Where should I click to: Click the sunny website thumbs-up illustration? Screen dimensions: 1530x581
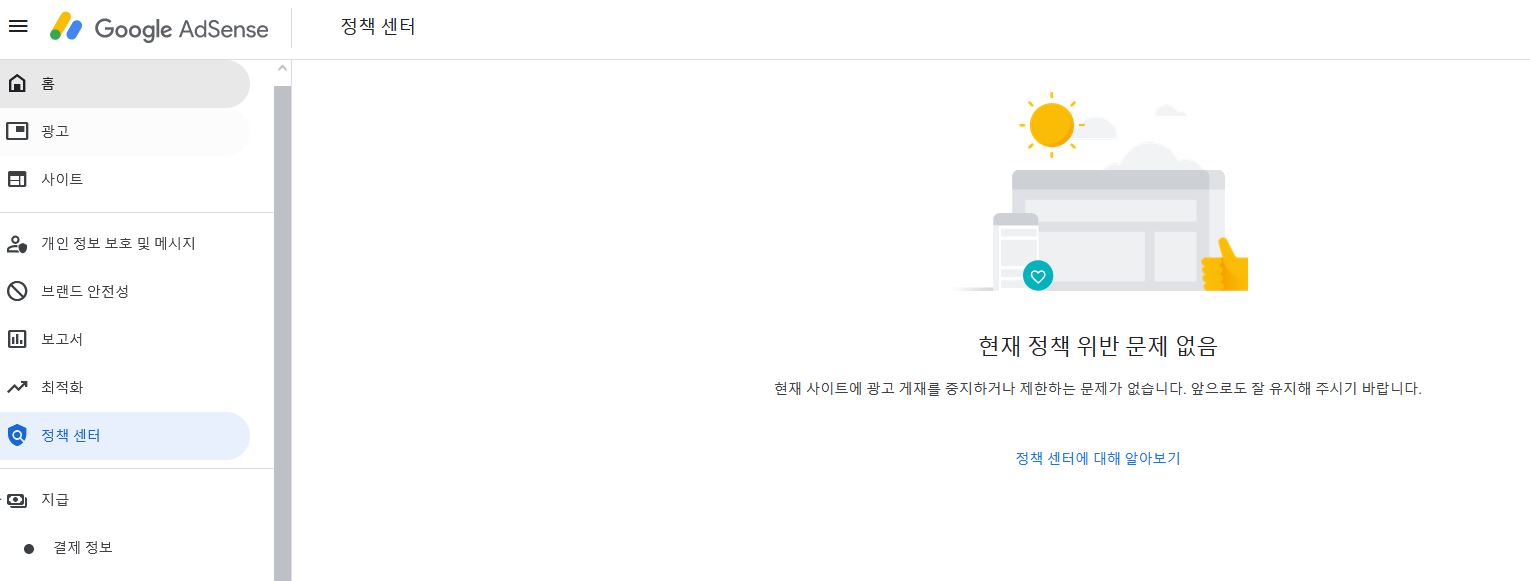pos(1100,192)
